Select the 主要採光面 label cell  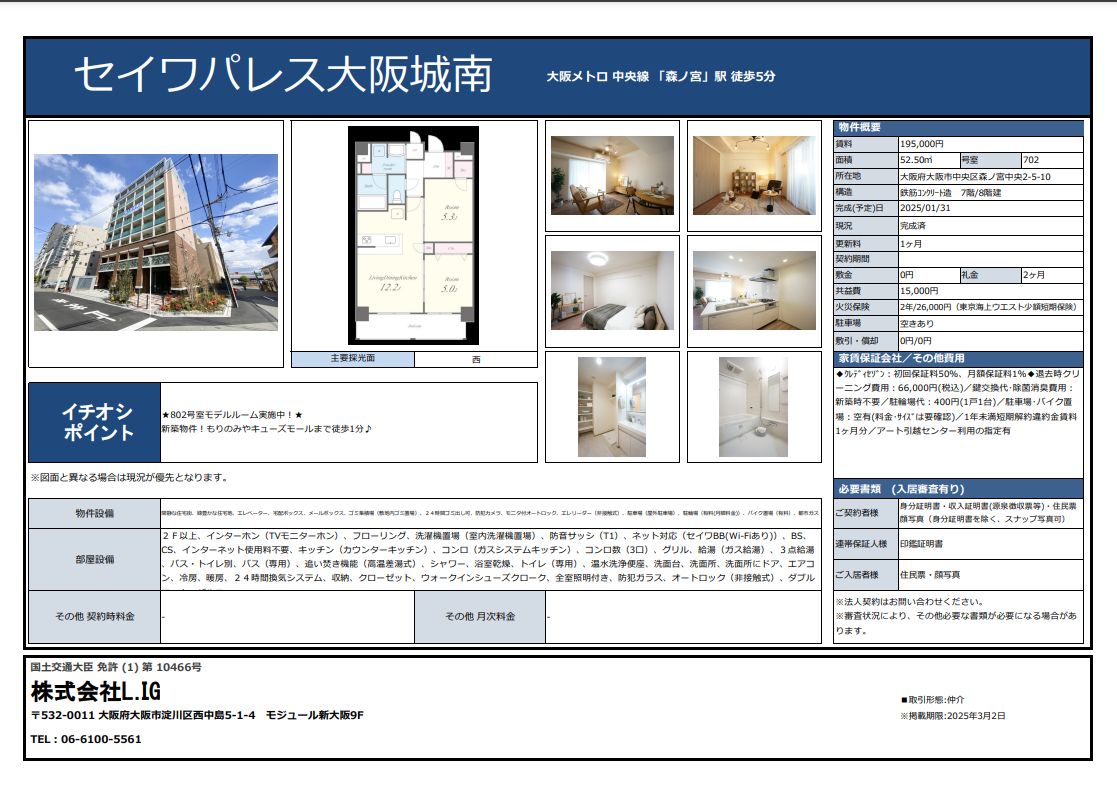click(352, 359)
